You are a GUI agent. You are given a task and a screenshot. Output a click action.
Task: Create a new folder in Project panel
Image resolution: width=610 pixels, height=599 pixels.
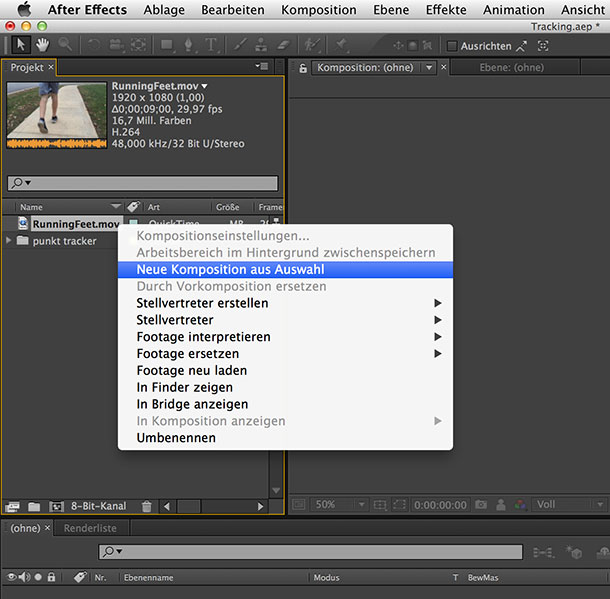[x=34, y=506]
